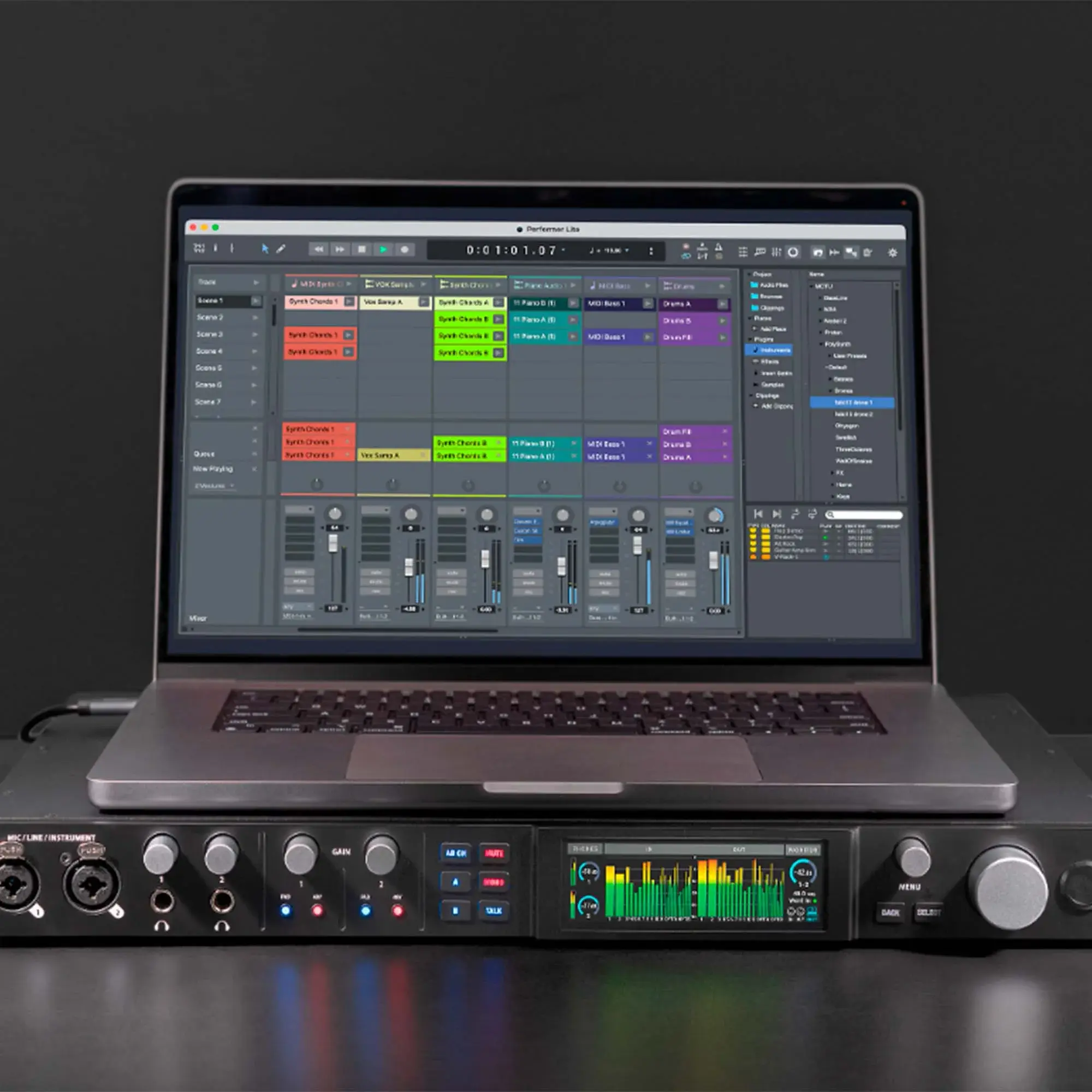Expand the BassLine instrument folder
Viewport: 1092px width, 1092px height.
821,298
